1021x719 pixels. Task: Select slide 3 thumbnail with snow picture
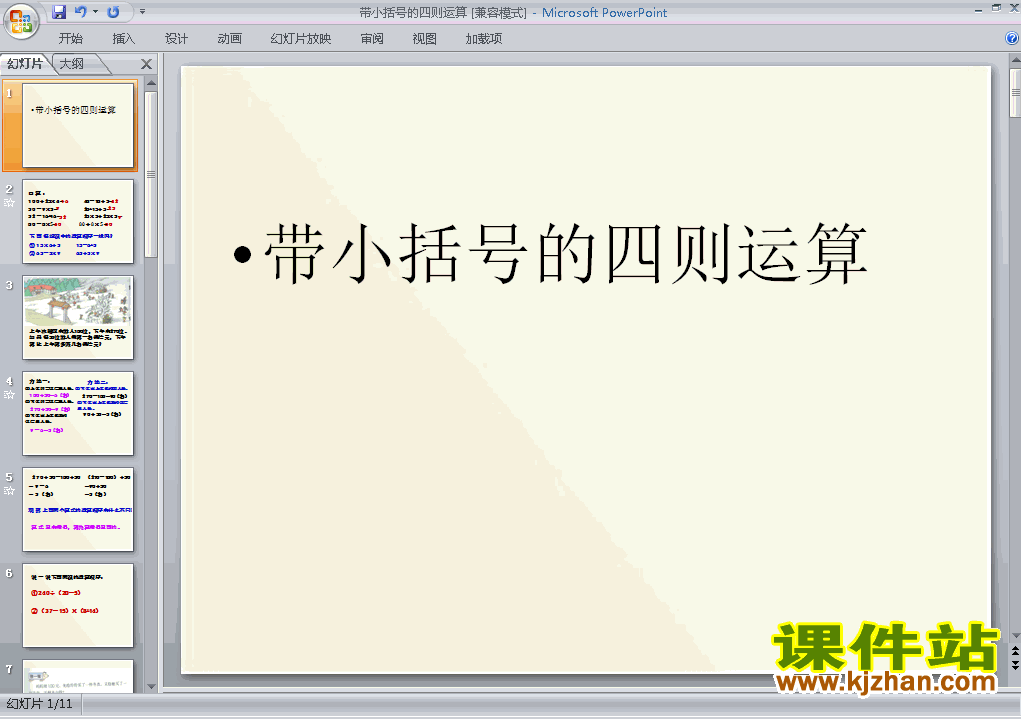pos(78,317)
